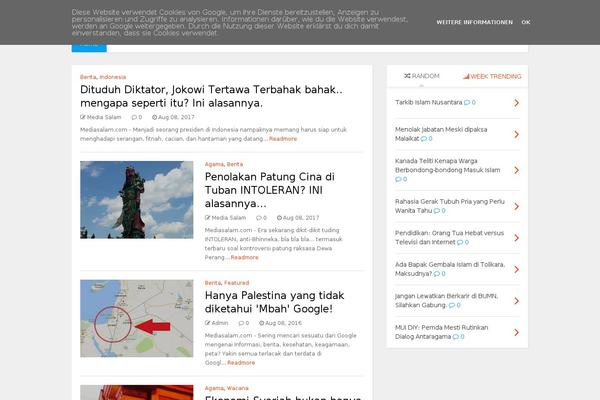Click OK on the cookie notice
The width and height of the screenshot is (600, 400).
[526, 22]
